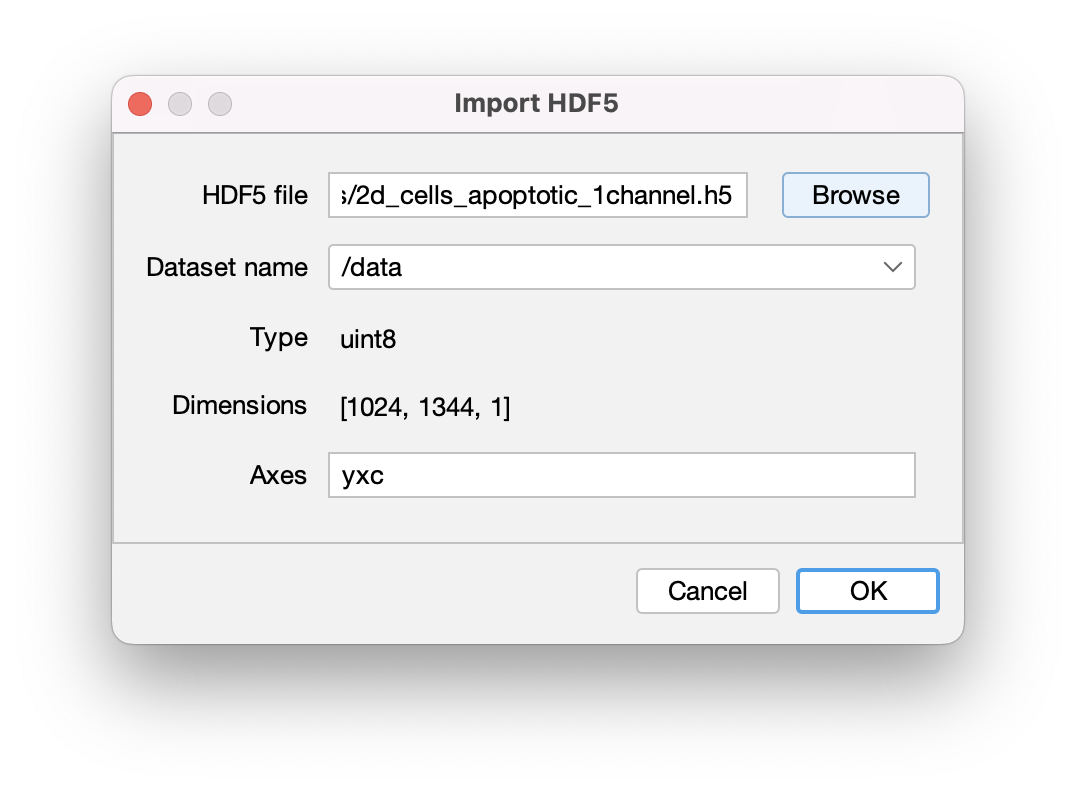Click the dropdown chevron arrow for Dataset name

(x=892, y=267)
